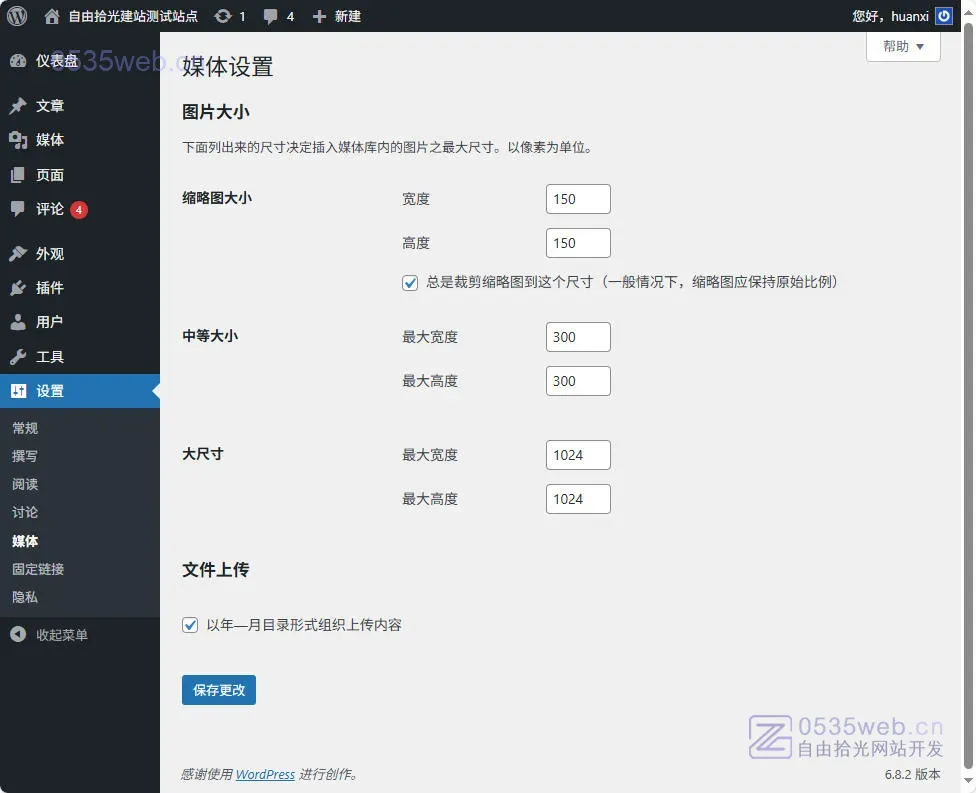The image size is (976, 793).
Task: Click the plus New content icon
Action: [x=319, y=16]
